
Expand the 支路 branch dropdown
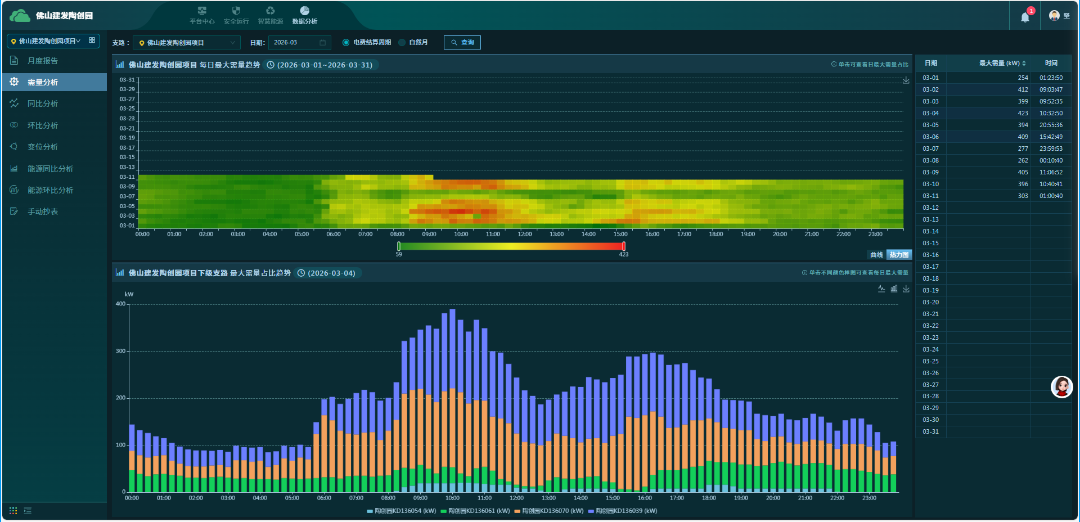point(188,43)
